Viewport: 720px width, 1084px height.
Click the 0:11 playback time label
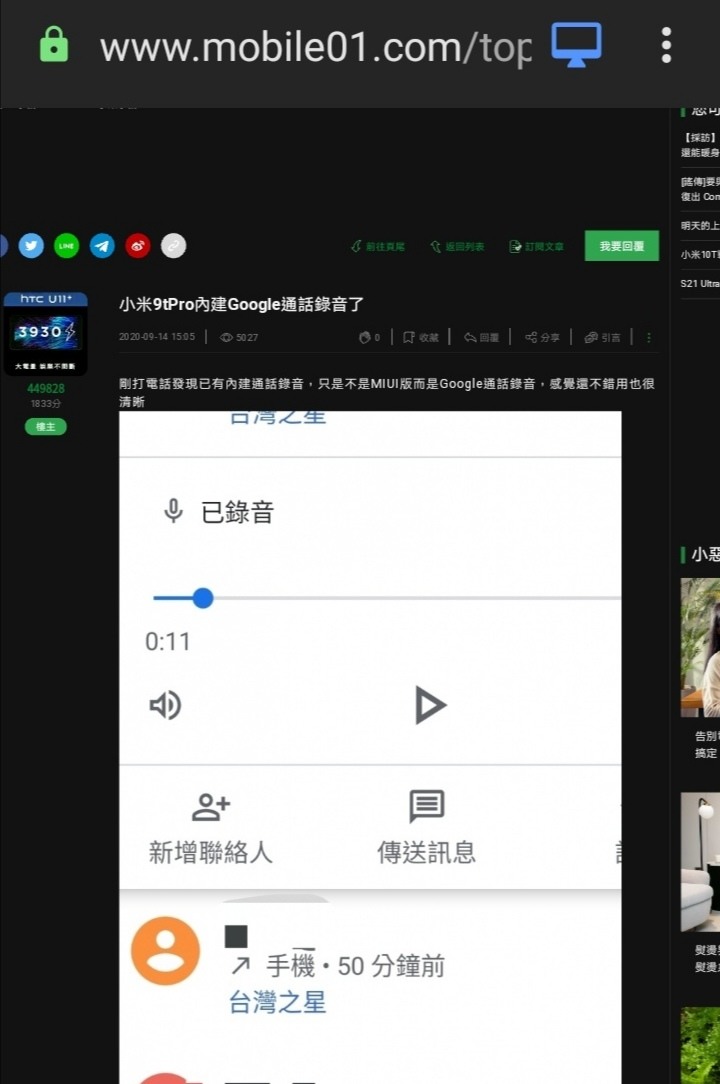[x=167, y=642]
